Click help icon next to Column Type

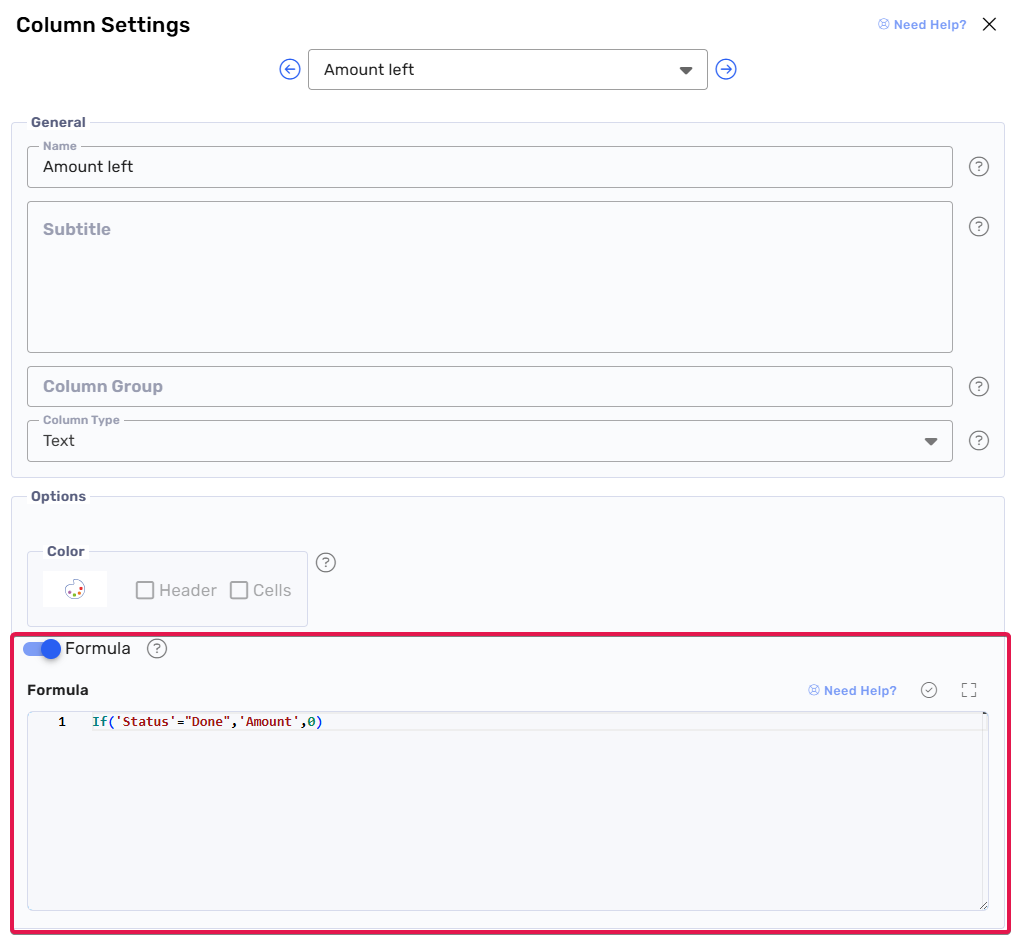click(979, 441)
